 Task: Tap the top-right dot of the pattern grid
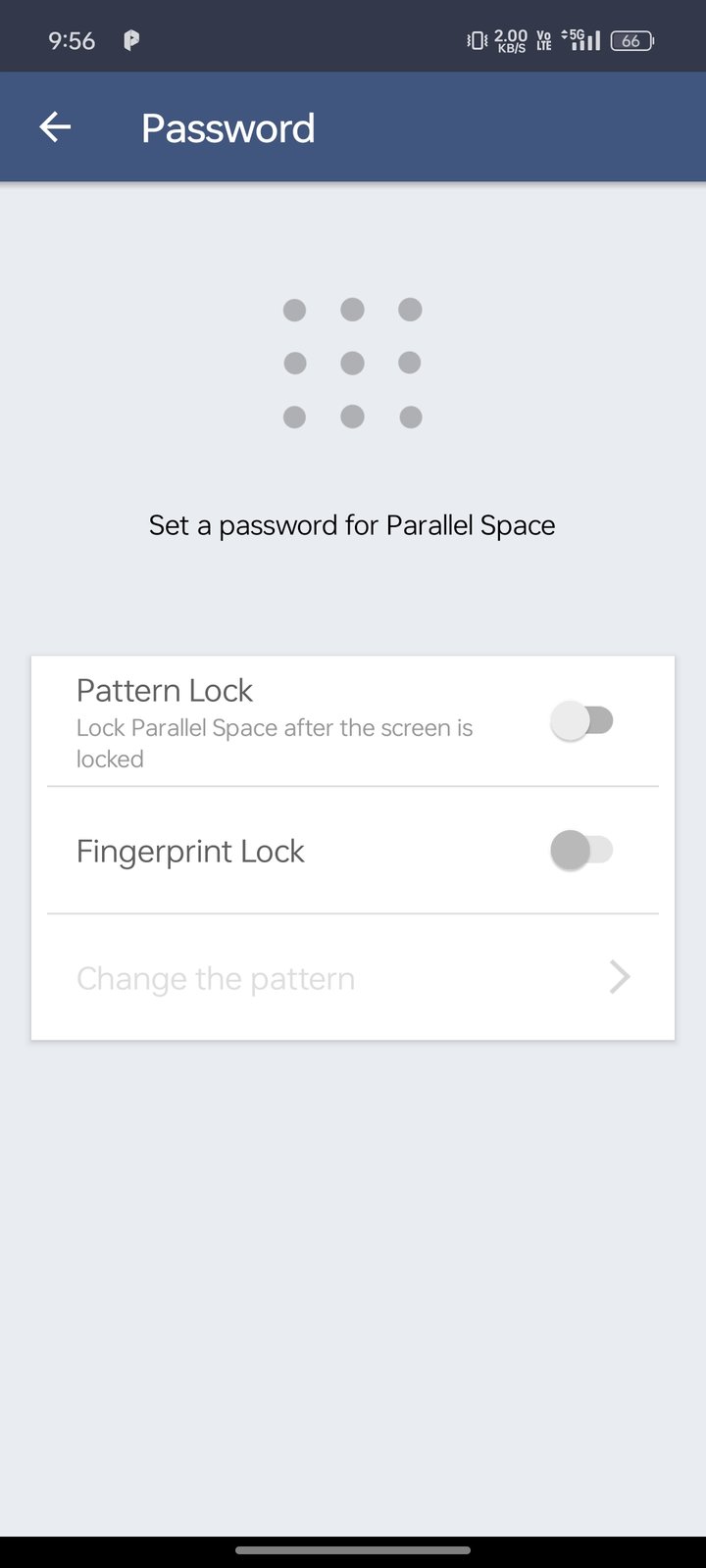(x=410, y=311)
